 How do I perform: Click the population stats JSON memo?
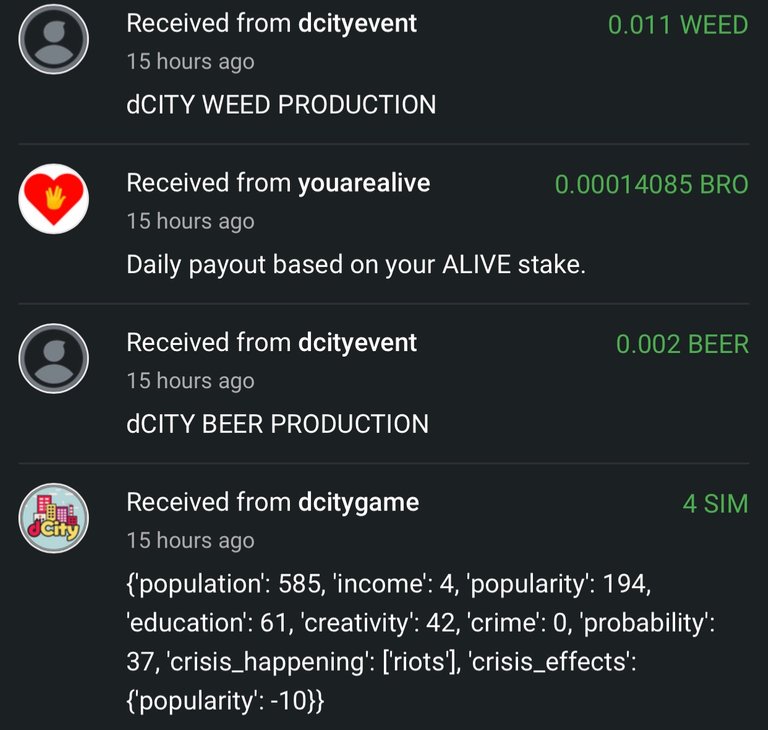[420, 642]
